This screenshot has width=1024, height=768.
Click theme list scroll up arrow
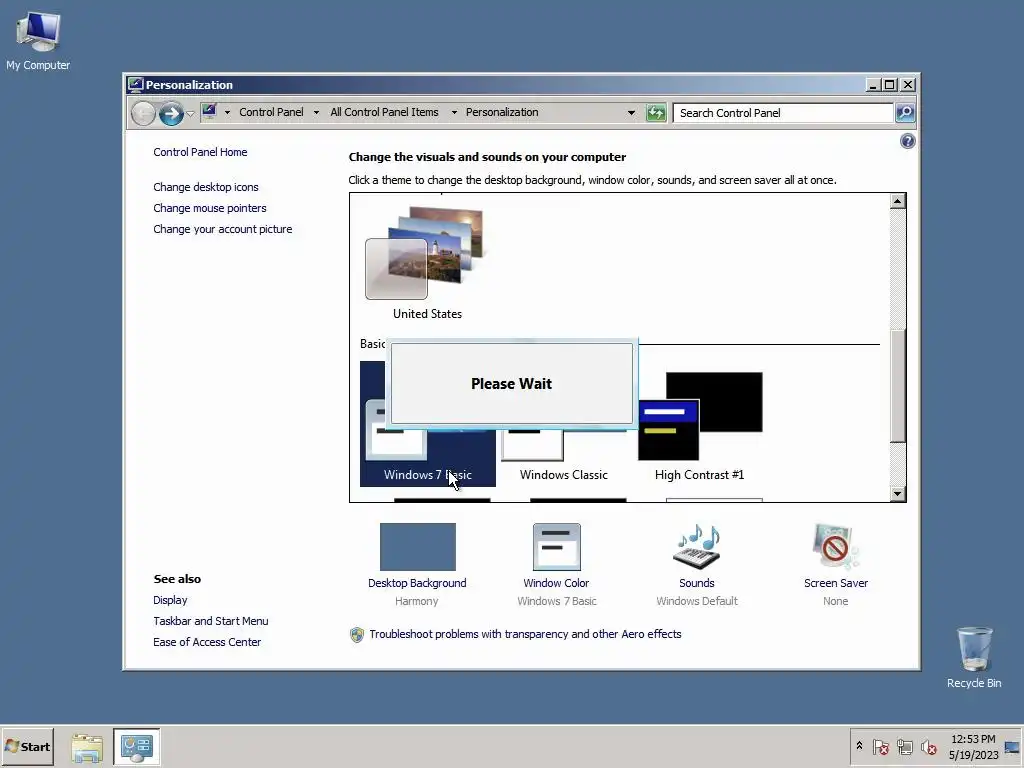click(897, 201)
